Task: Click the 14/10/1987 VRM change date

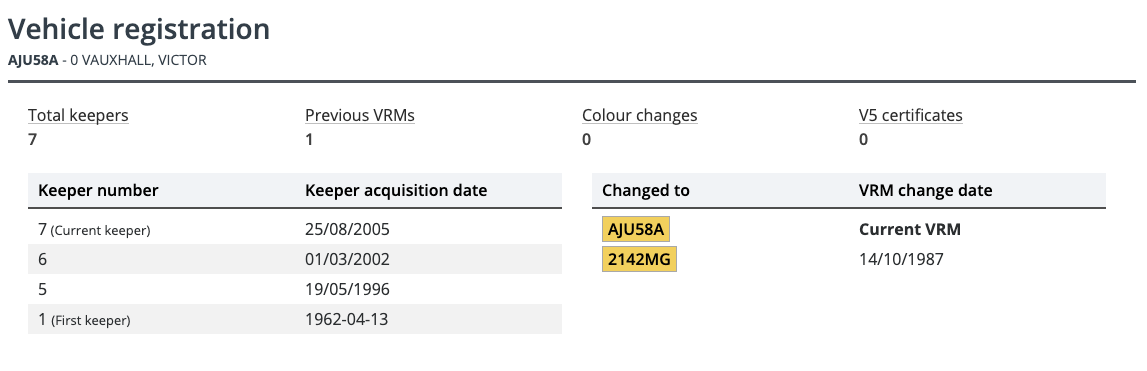Action: [x=901, y=259]
